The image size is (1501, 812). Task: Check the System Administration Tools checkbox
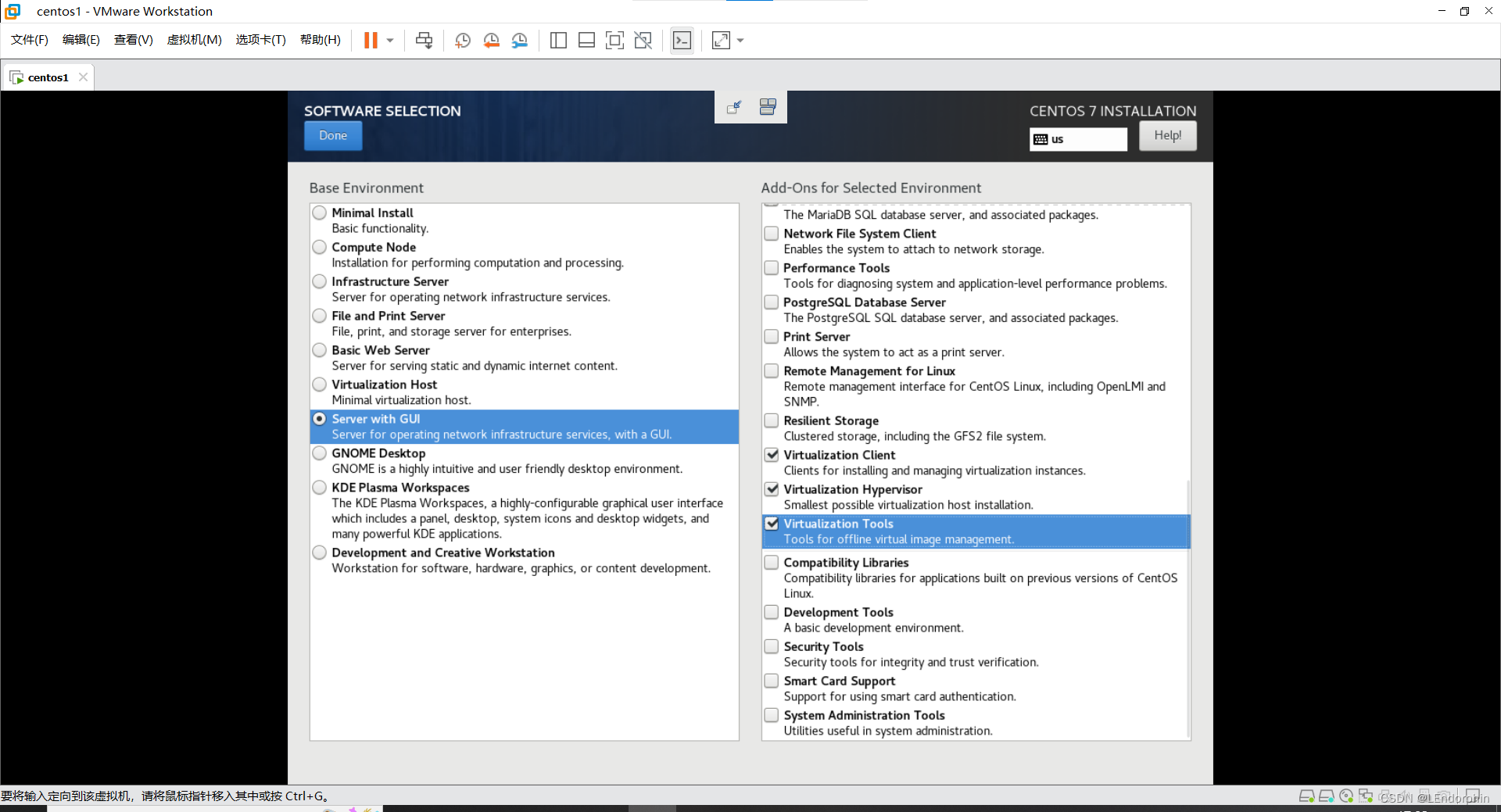772,715
